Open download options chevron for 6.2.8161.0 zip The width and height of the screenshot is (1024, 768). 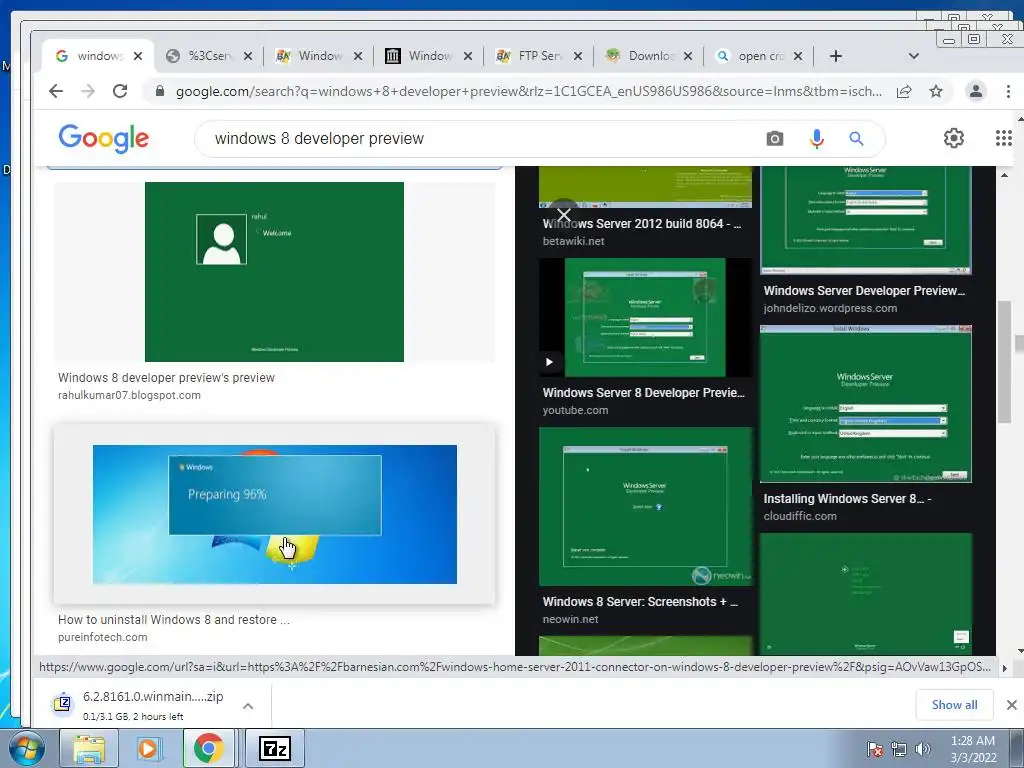click(248, 706)
